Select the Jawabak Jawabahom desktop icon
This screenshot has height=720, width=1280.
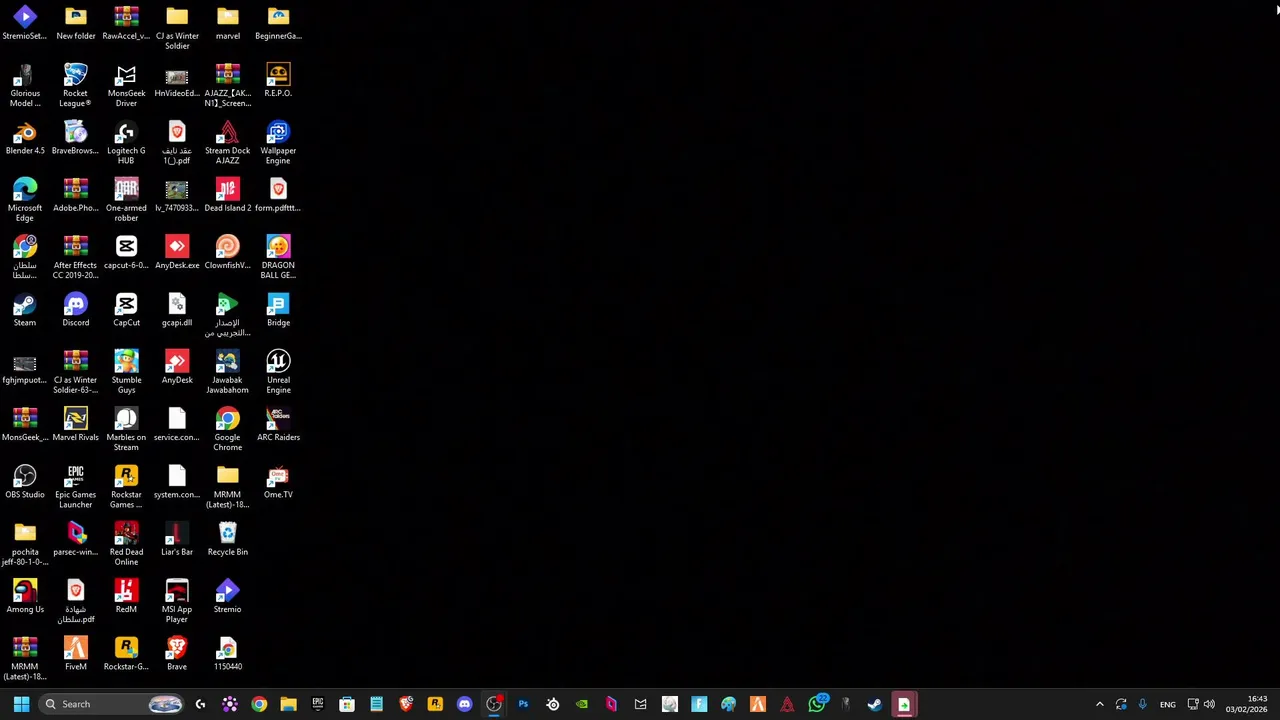click(x=227, y=372)
